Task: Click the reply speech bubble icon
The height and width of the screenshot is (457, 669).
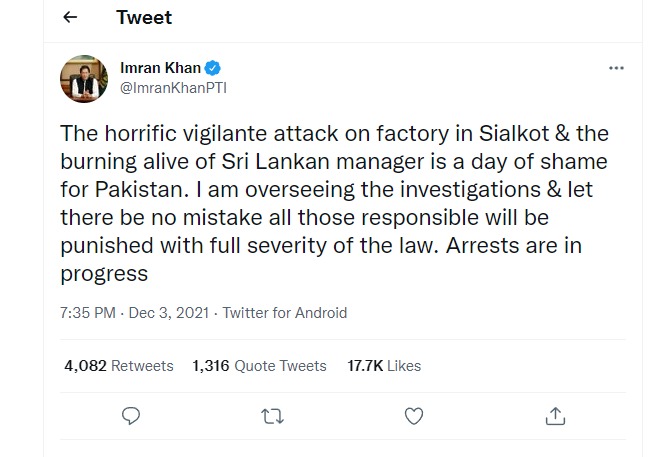Action: click(x=129, y=416)
